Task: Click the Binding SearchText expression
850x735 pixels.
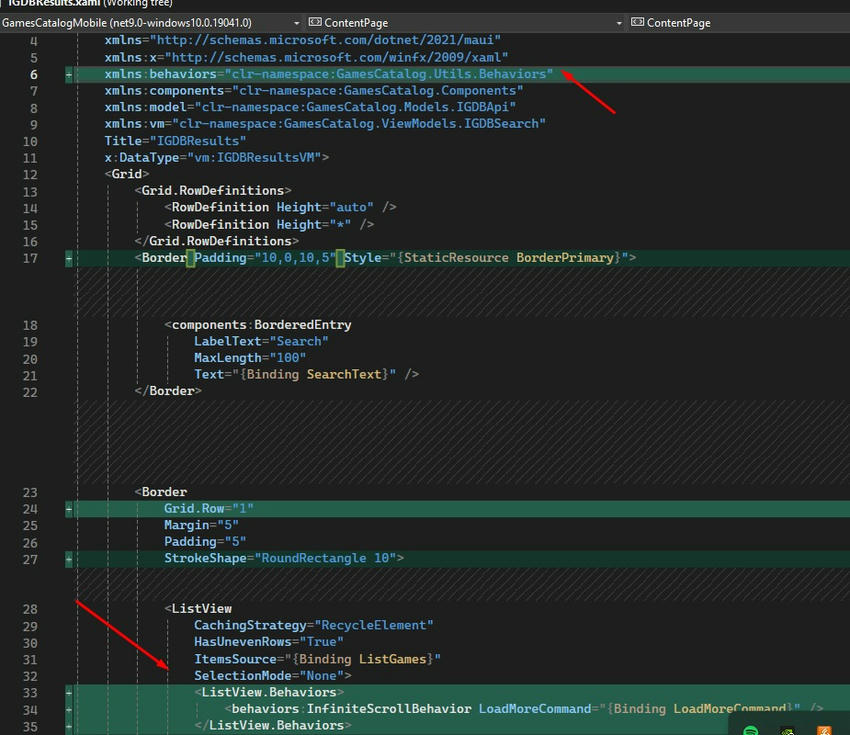Action: tap(314, 375)
